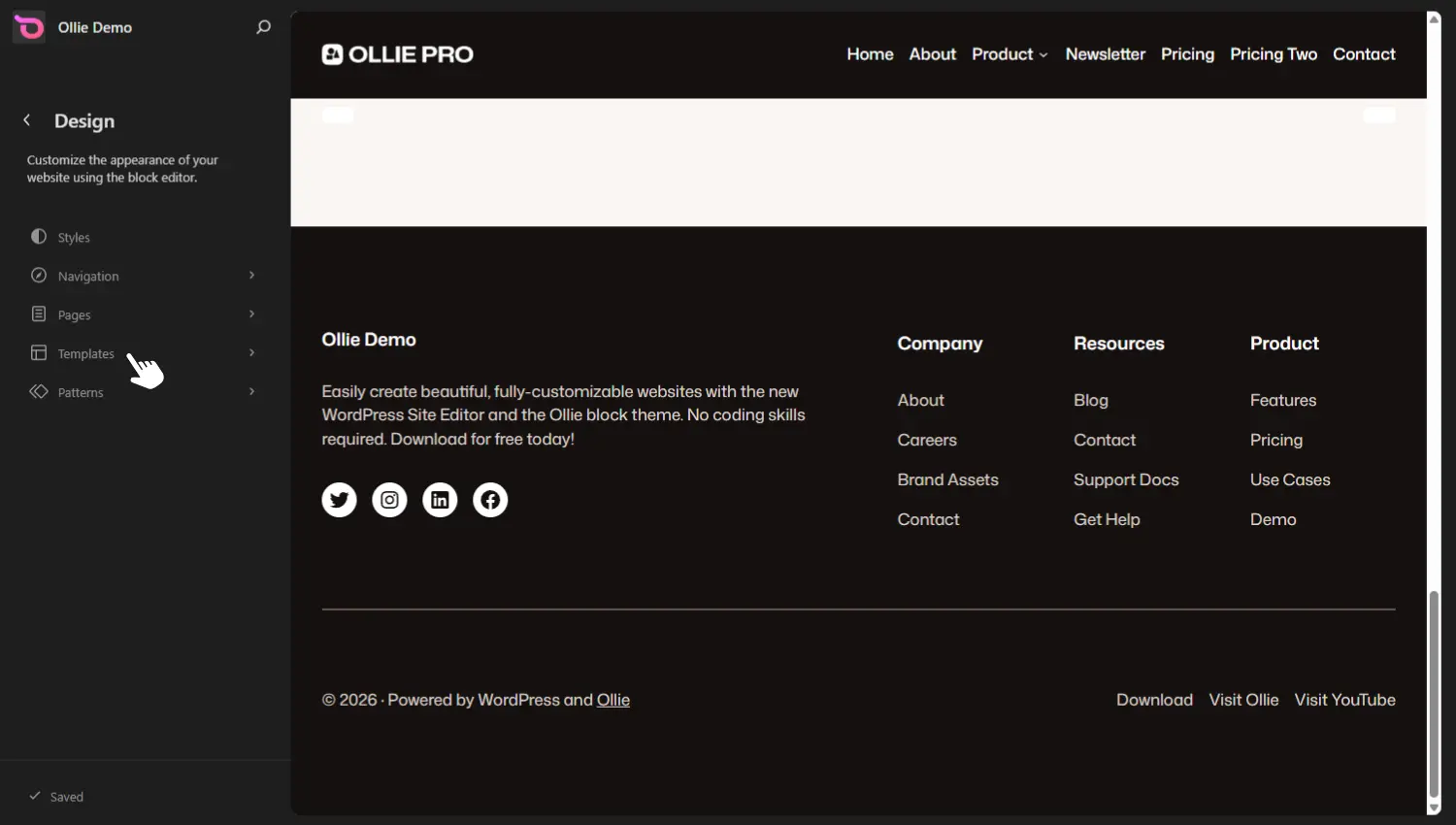Screen dimensions: 1456x825
Task: Click the Resources footer heading
Action: [x=1118, y=344]
